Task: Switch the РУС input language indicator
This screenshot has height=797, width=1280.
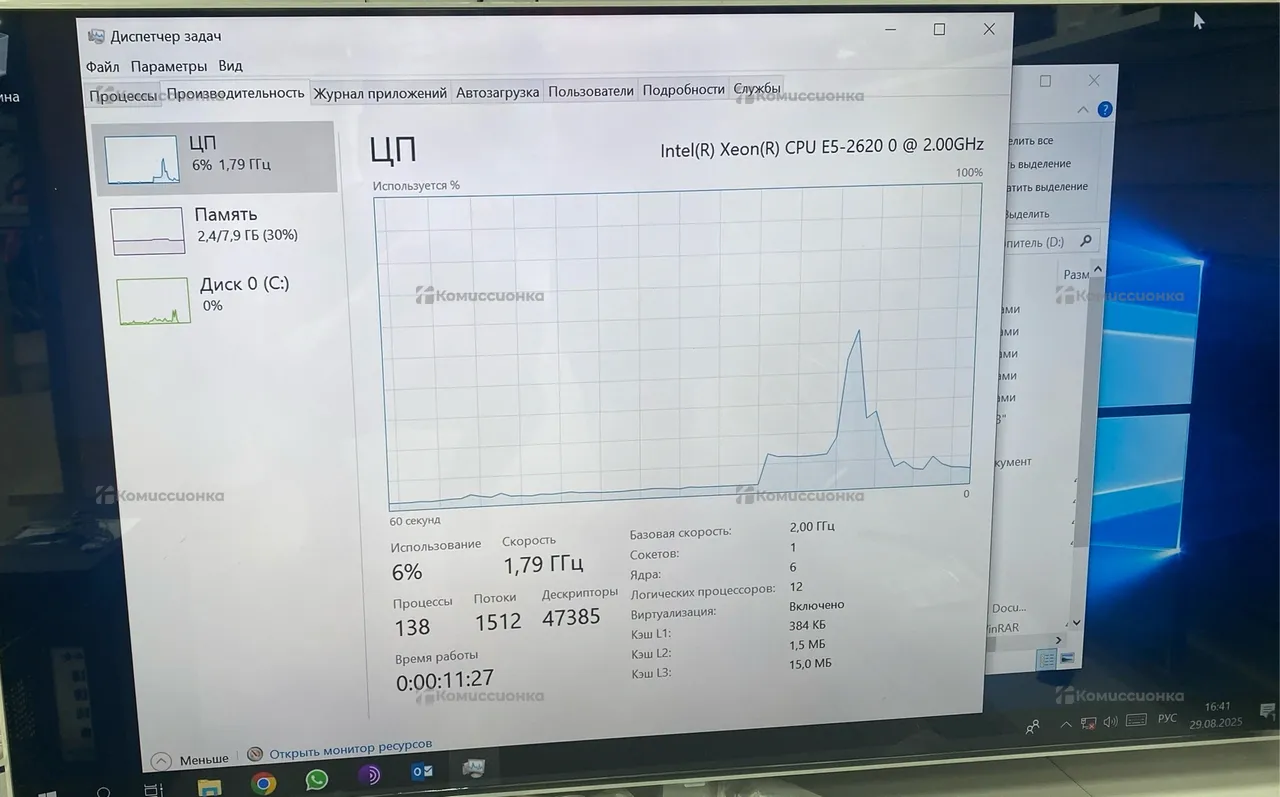Action: click(1167, 719)
